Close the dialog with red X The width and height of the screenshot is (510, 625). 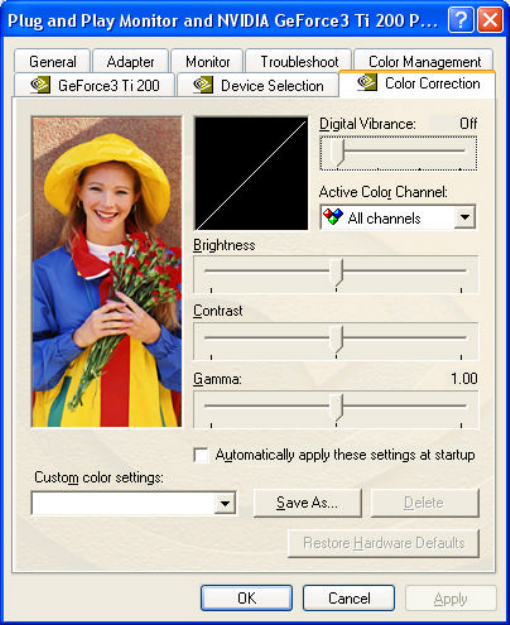490,20
